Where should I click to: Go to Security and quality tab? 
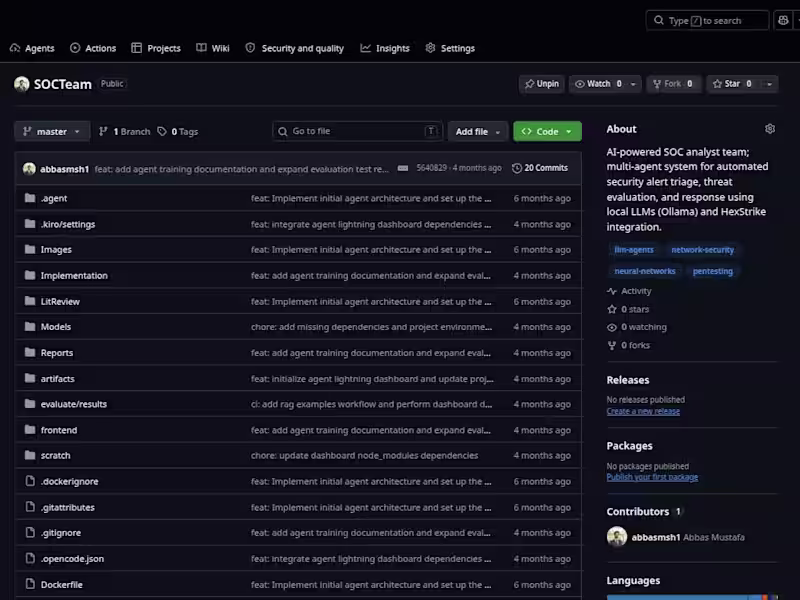pyautogui.click(x=294, y=48)
